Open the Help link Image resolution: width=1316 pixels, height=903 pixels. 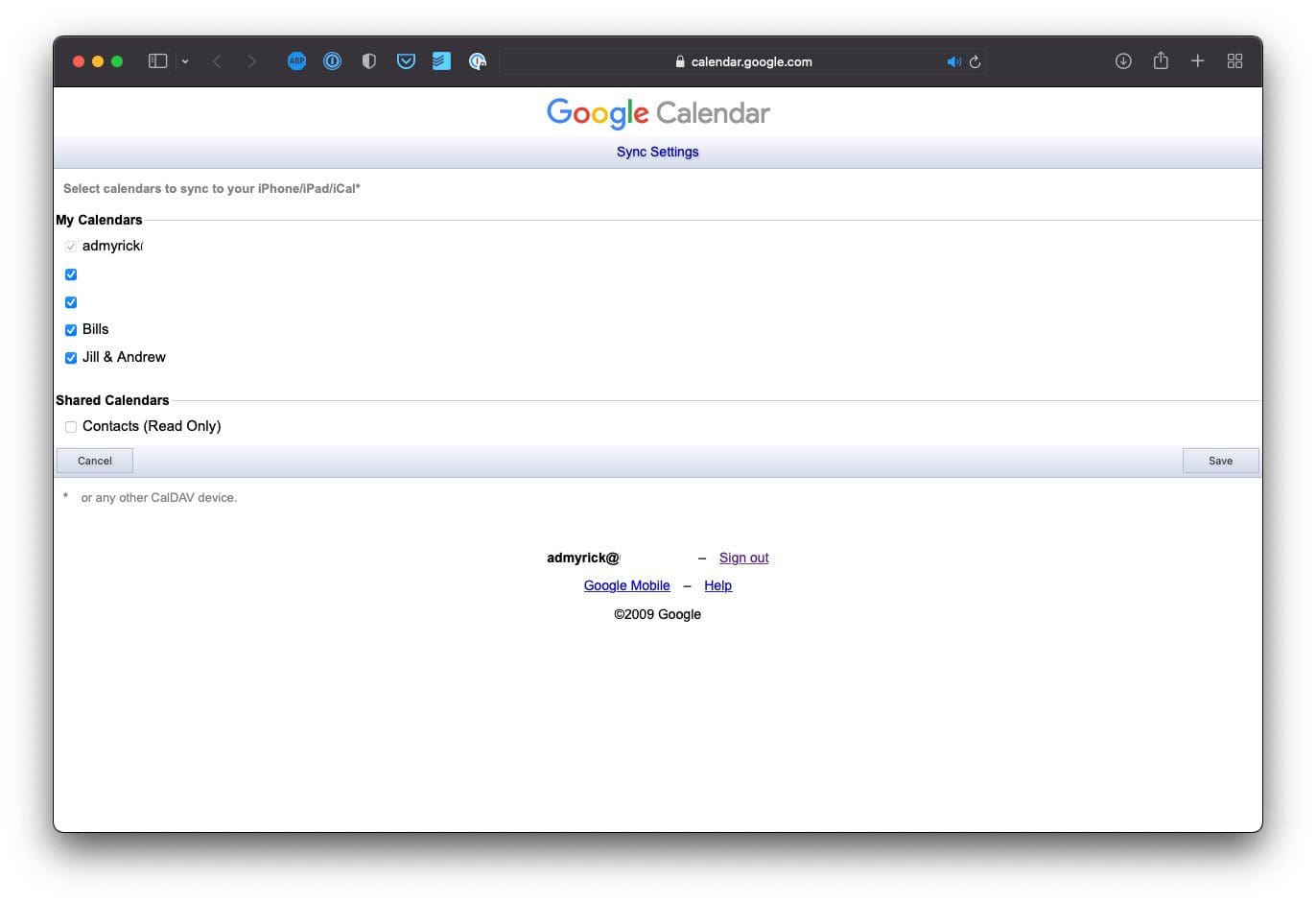click(718, 585)
